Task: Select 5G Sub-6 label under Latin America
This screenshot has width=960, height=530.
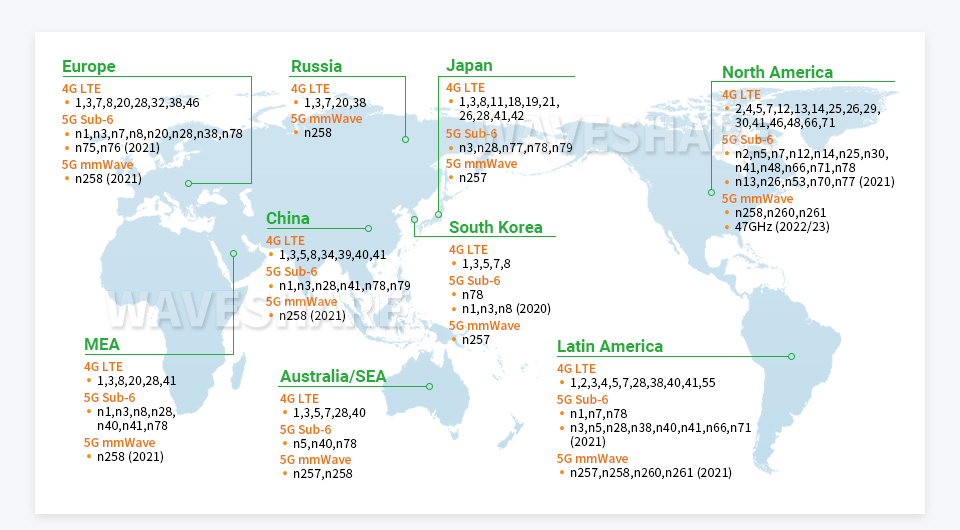Action: [582, 400]
